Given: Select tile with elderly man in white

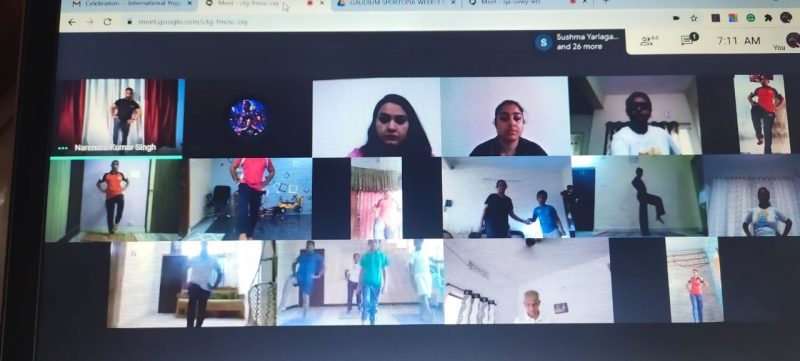Looking at the screenshot, I should pyautogui.click(x=529, y=281).
